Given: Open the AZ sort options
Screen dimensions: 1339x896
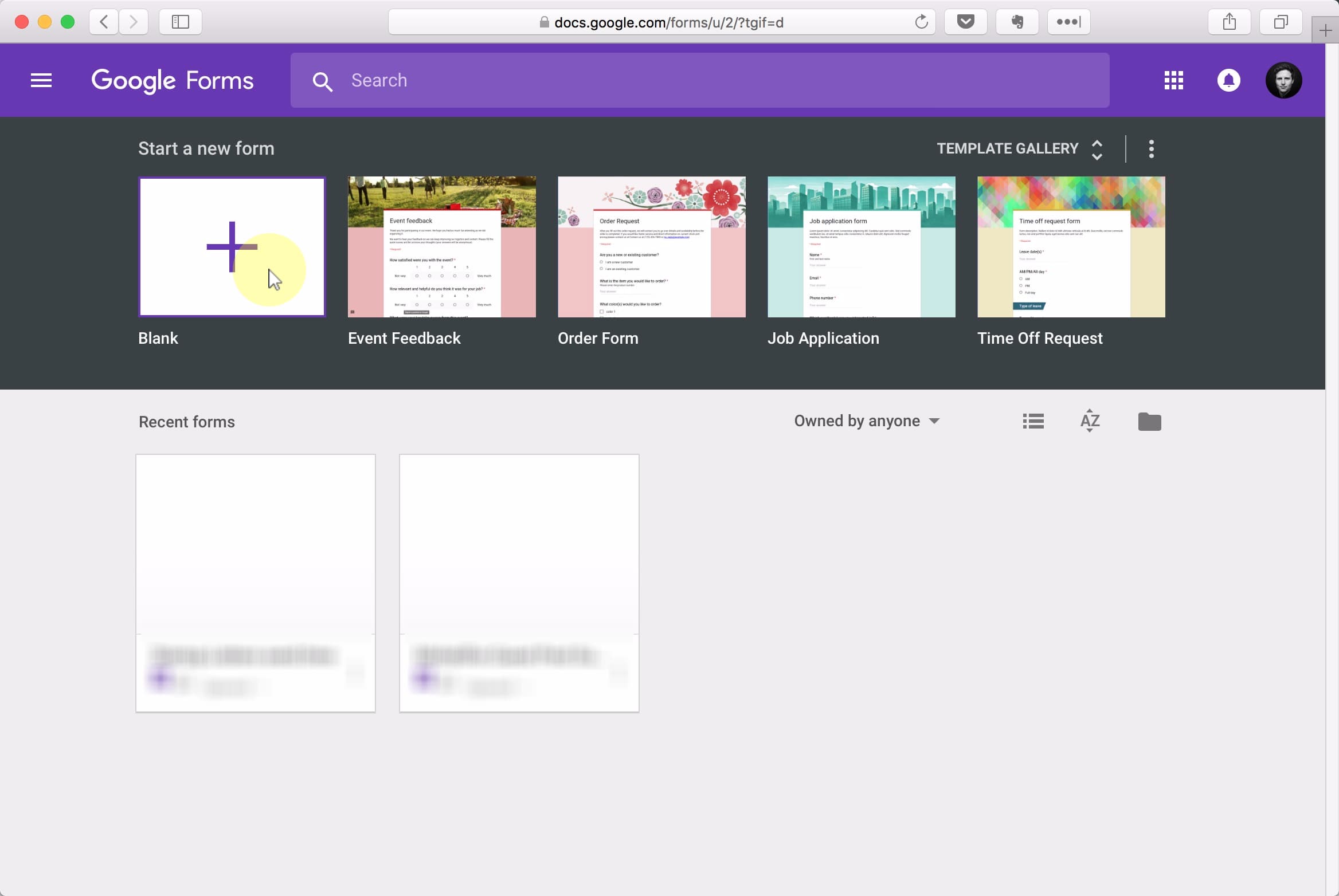Looking at the screenshot, I should point(1090,421).
